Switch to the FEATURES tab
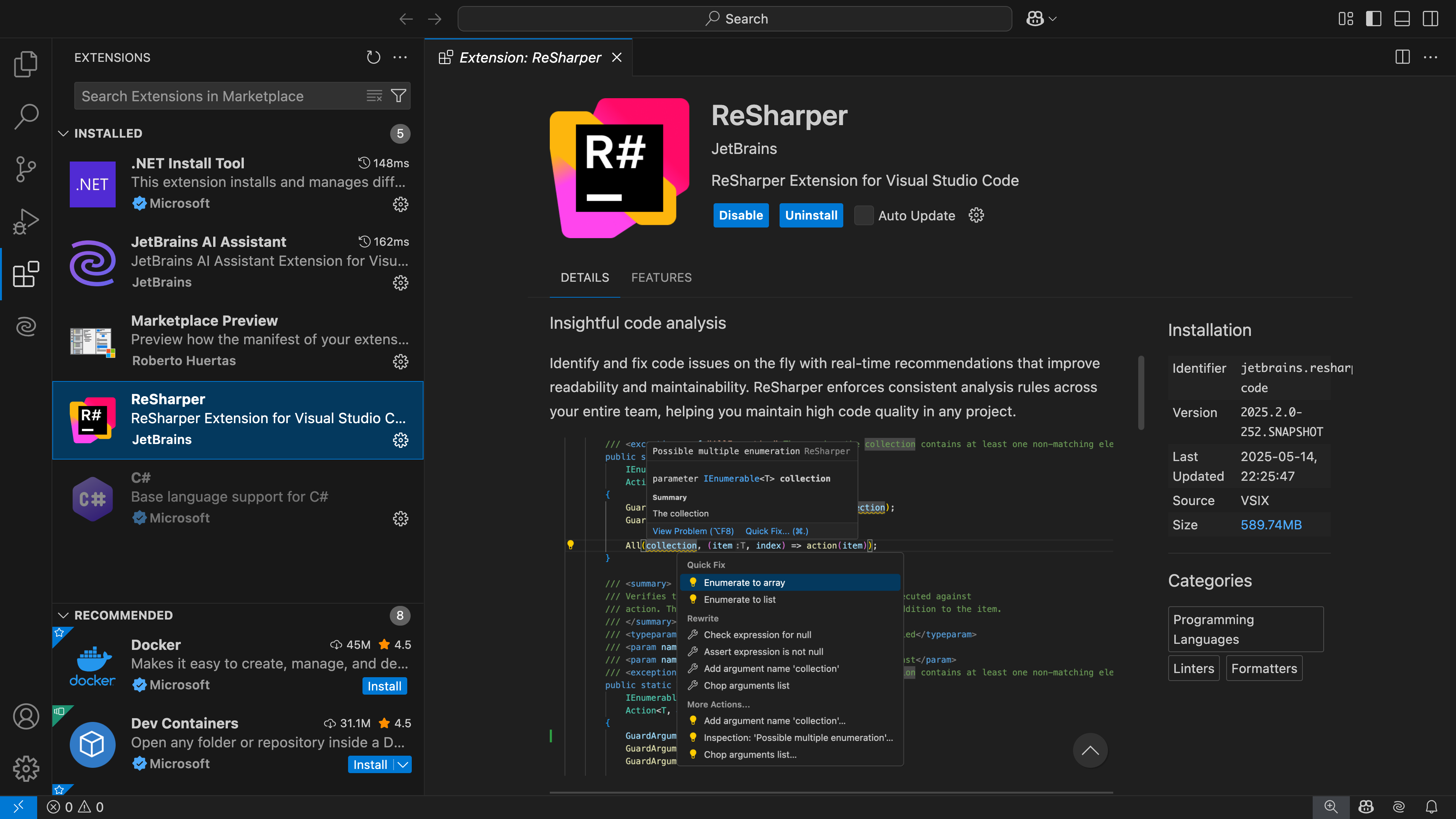 click(661, 278)
